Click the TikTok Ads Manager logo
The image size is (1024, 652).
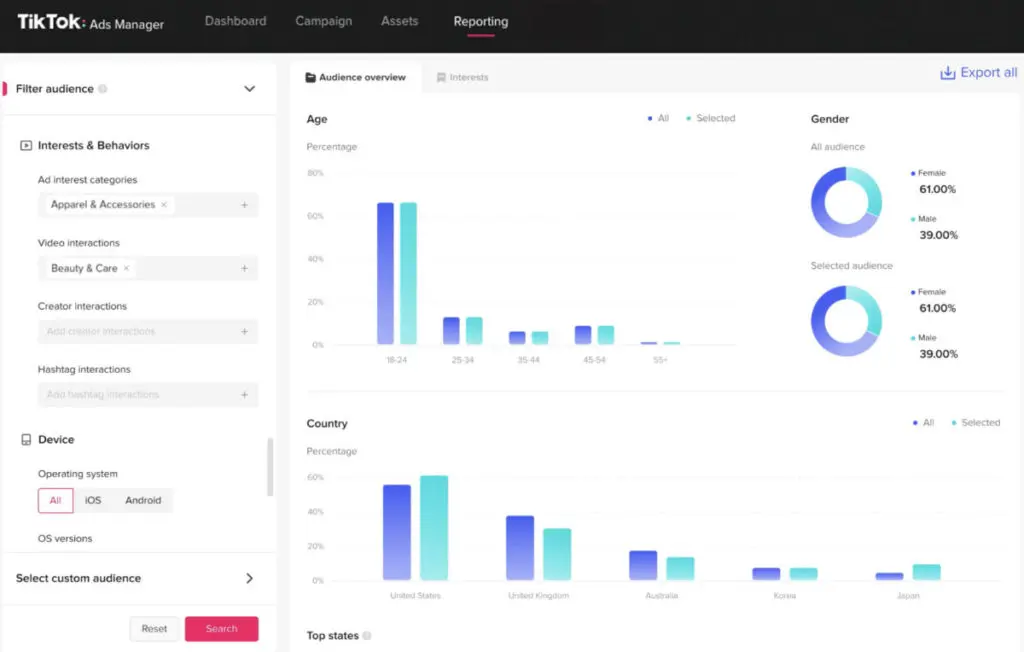click(88, 20)
